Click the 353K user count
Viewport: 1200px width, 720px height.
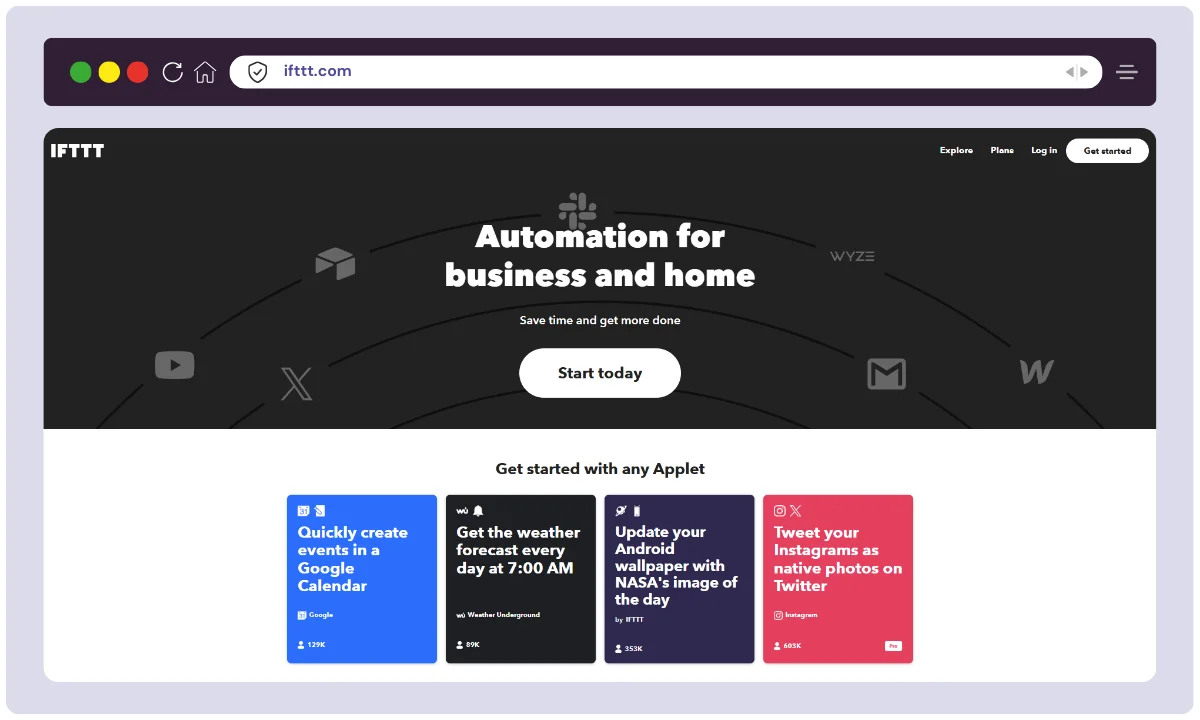click(x=633, y=649)
